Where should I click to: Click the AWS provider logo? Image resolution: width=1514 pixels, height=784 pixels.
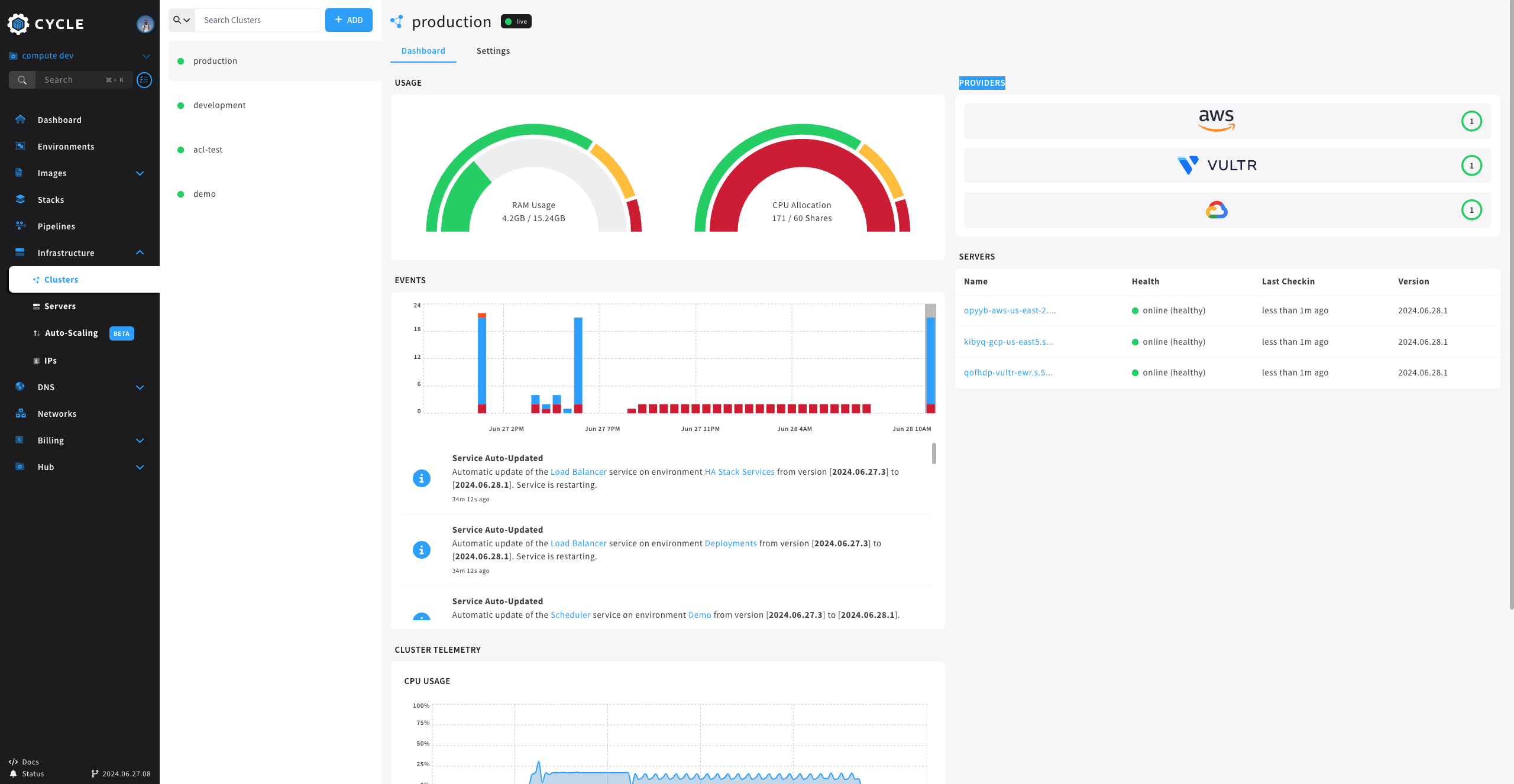click(x=1217, y=121)
